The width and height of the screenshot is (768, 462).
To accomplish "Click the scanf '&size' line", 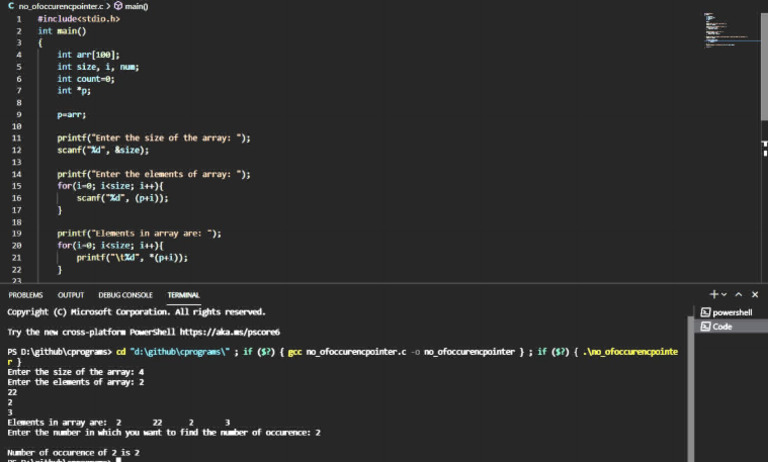I will pyautogui.click(x=103, y=150).
